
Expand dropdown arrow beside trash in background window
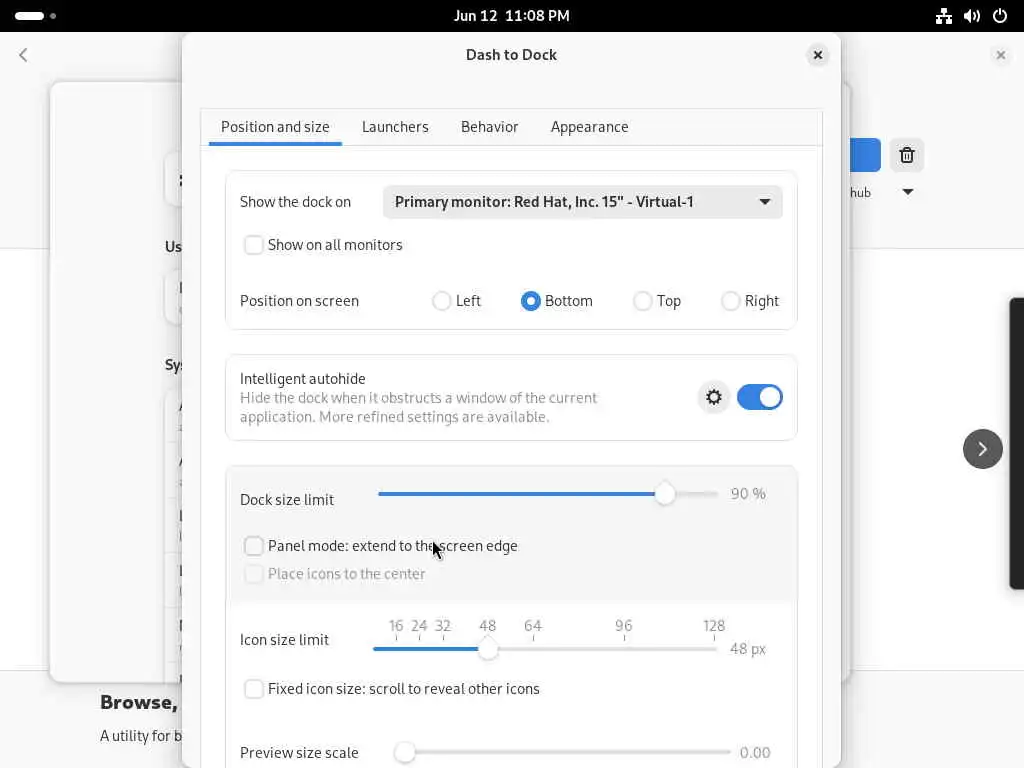(908, 192)
